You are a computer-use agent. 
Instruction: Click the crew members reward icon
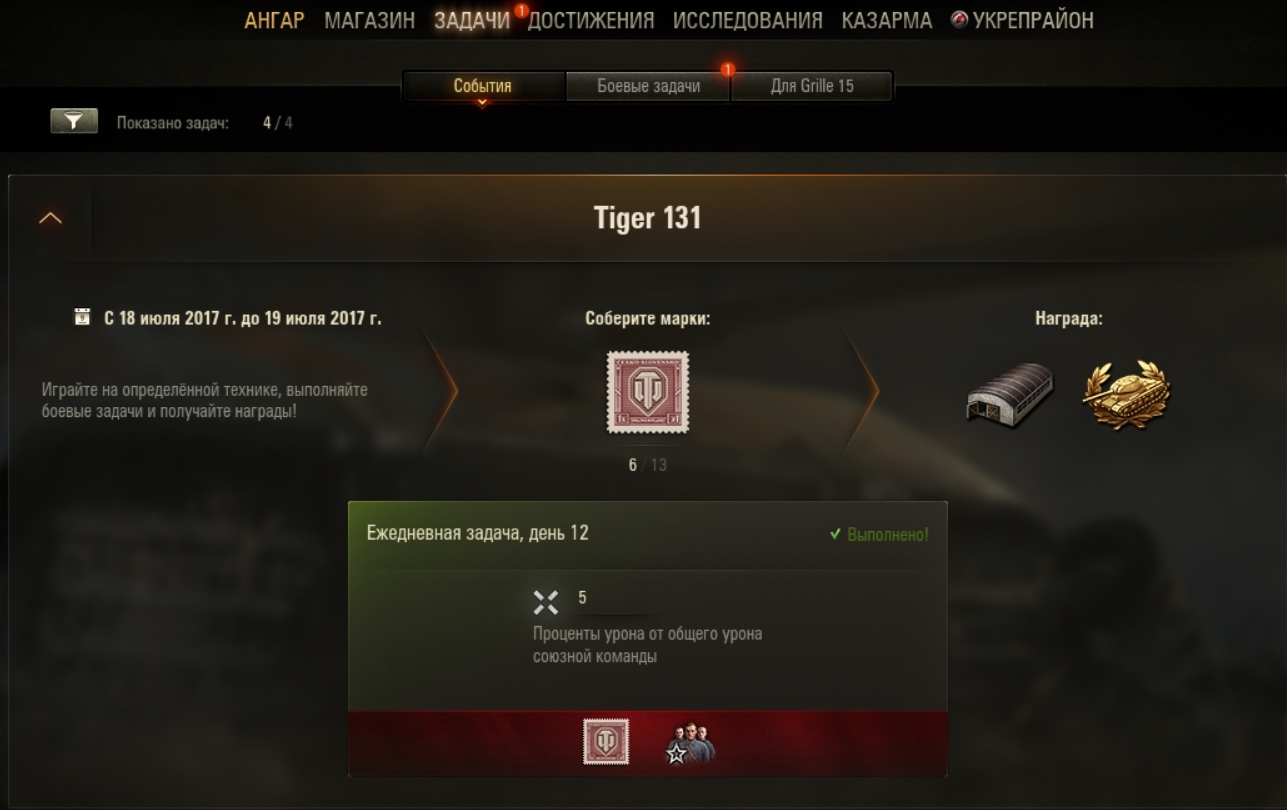691,743
